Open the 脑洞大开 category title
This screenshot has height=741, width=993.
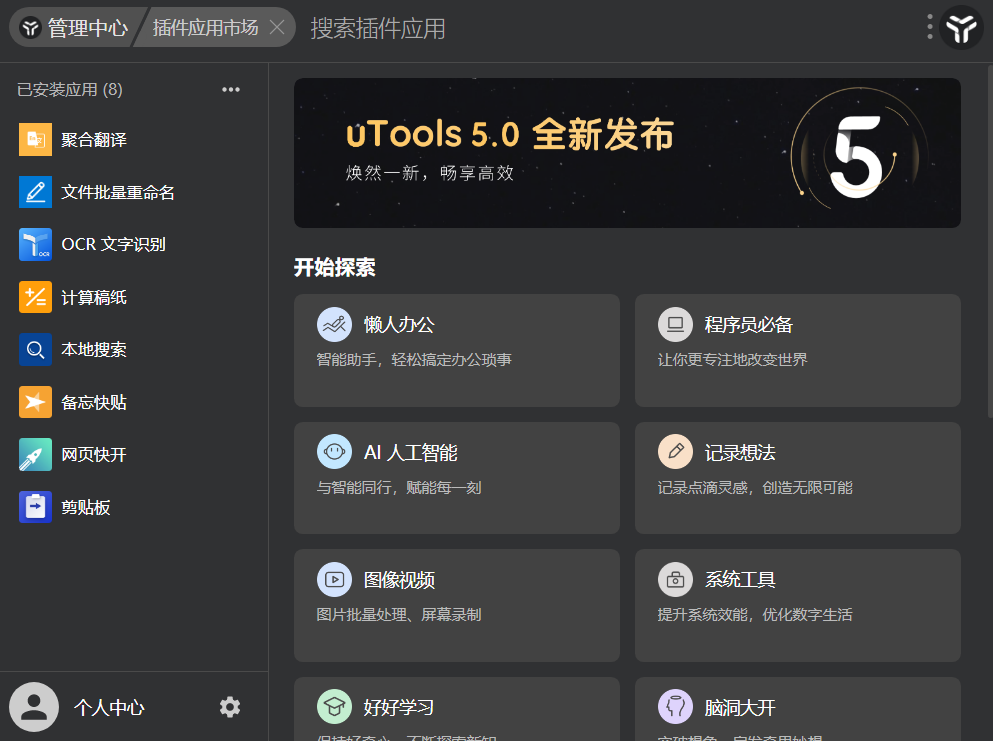click(x=740, y=707)
